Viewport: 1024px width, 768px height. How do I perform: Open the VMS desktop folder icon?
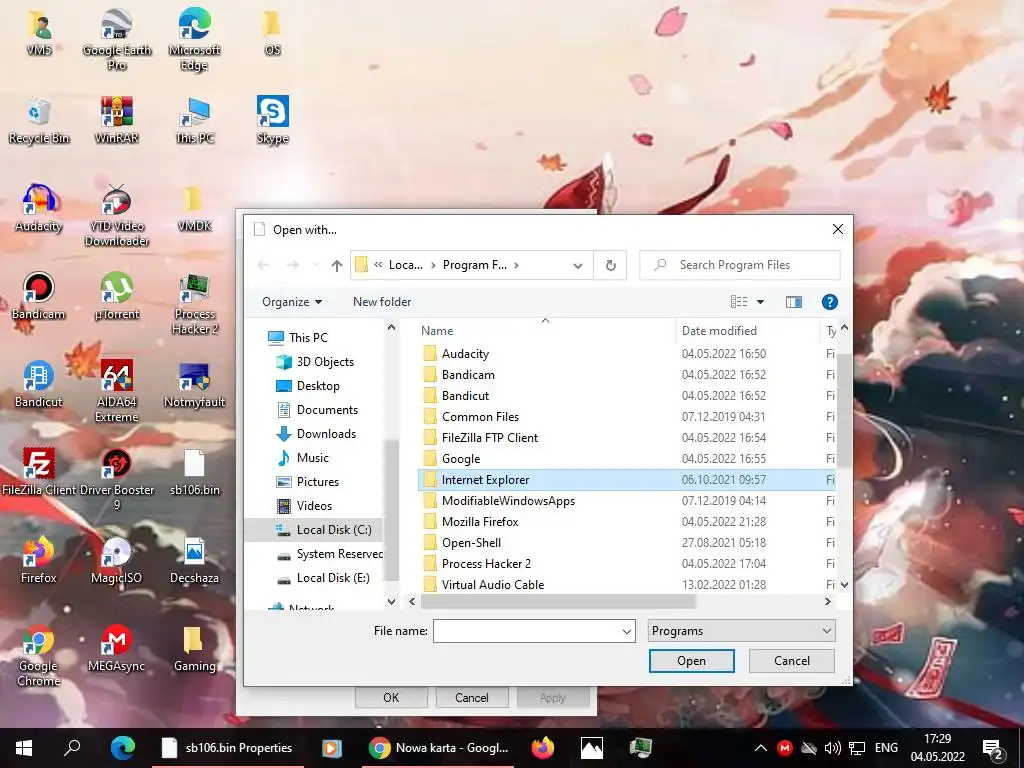pyautogui.click(x=39, y=33)
